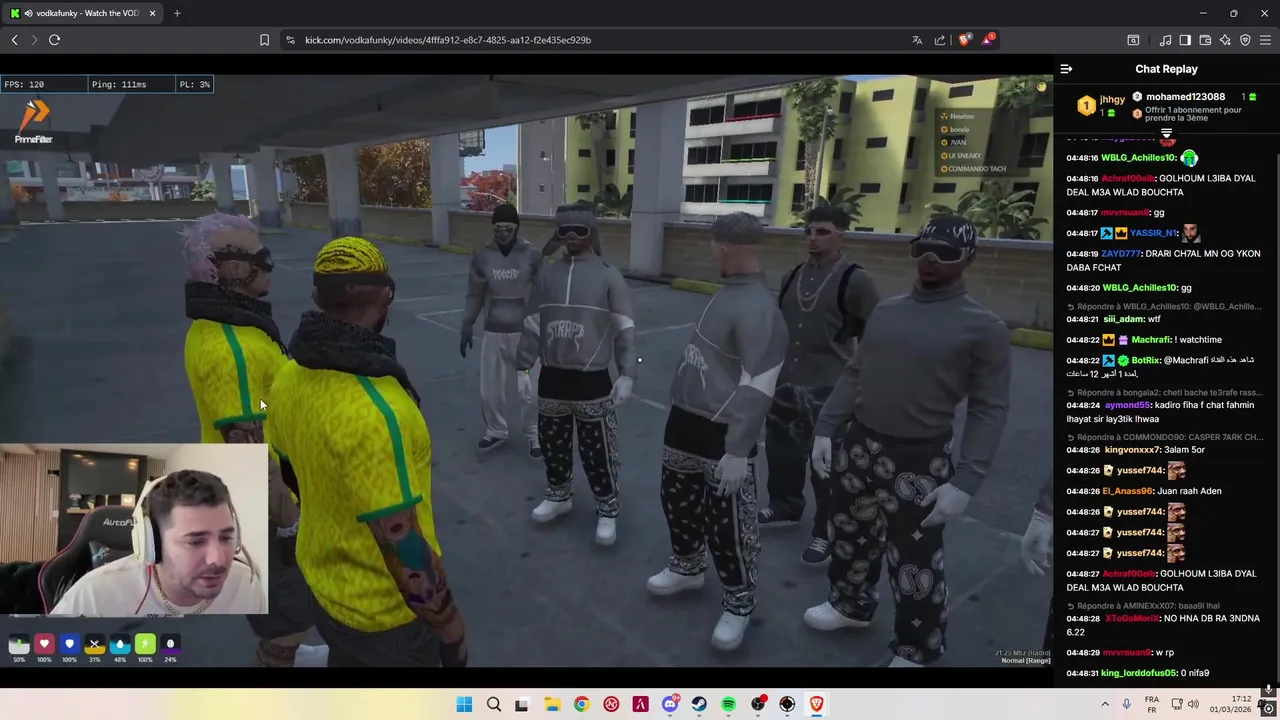The height and width of the screenshot is (720, 1280).
Task: View site info icon left of URL
Action: click(x=290, y=40)
